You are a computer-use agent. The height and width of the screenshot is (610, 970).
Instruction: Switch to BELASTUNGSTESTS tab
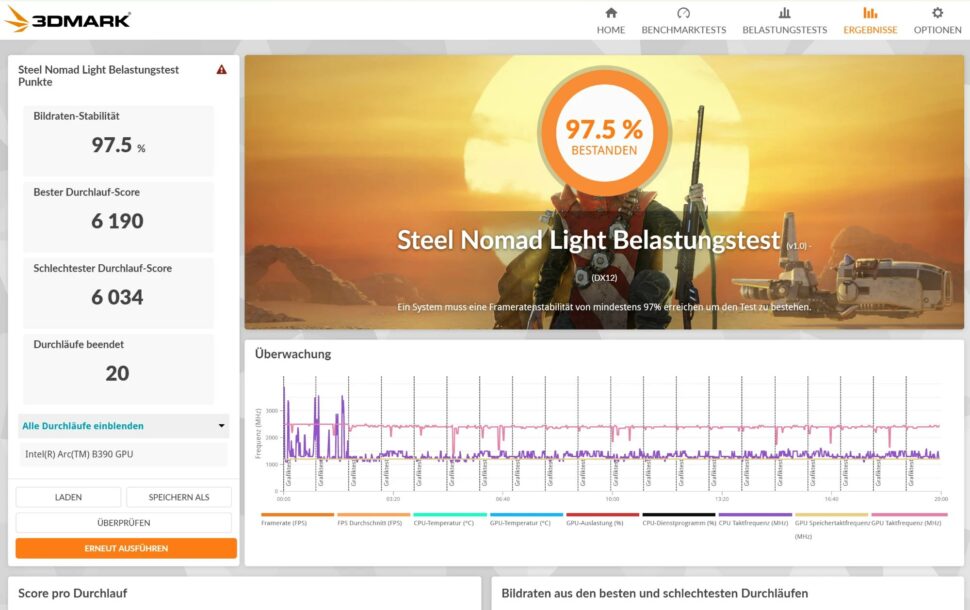[x=784, y=30]
